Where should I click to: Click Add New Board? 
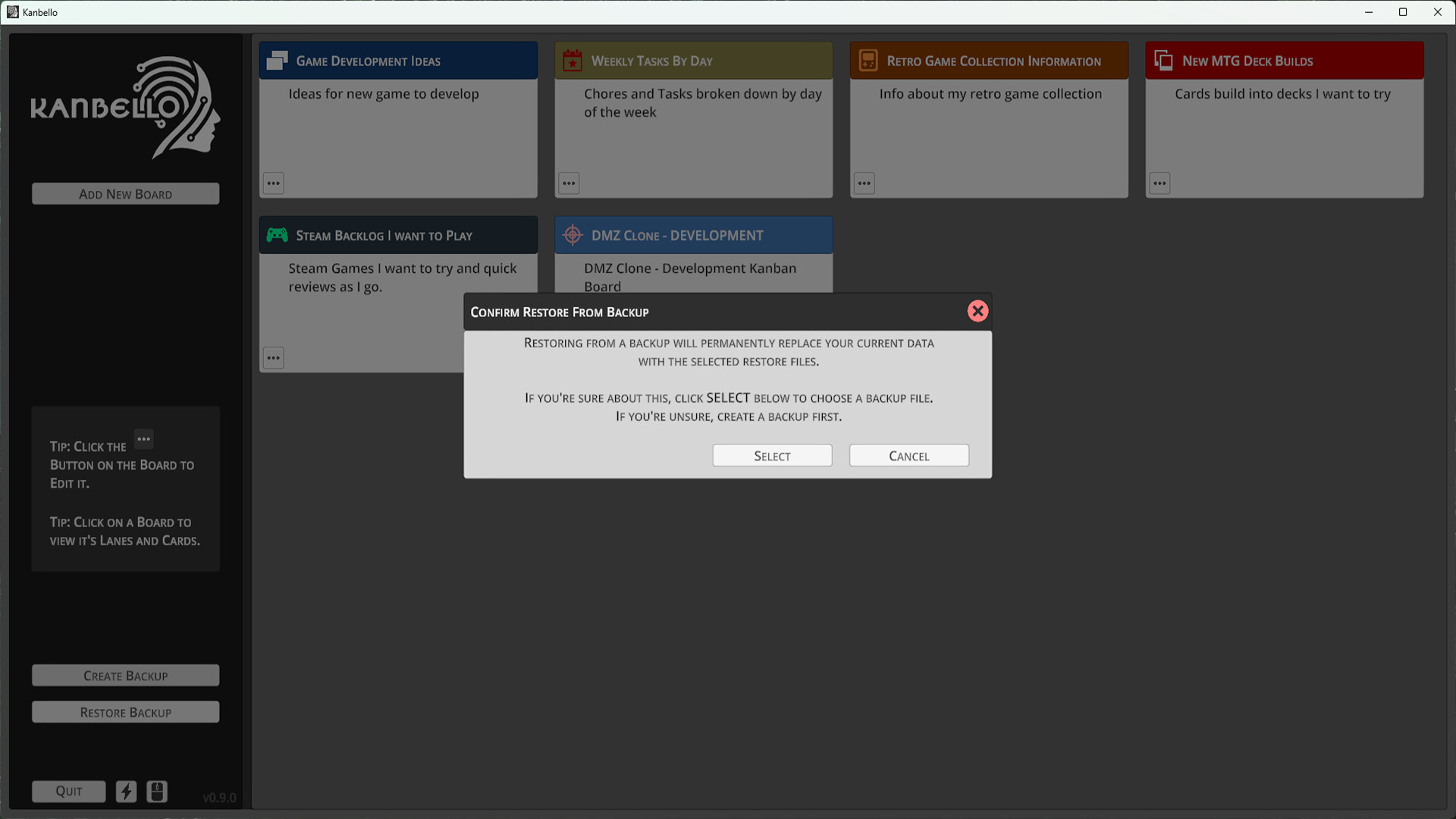[125, 193]
